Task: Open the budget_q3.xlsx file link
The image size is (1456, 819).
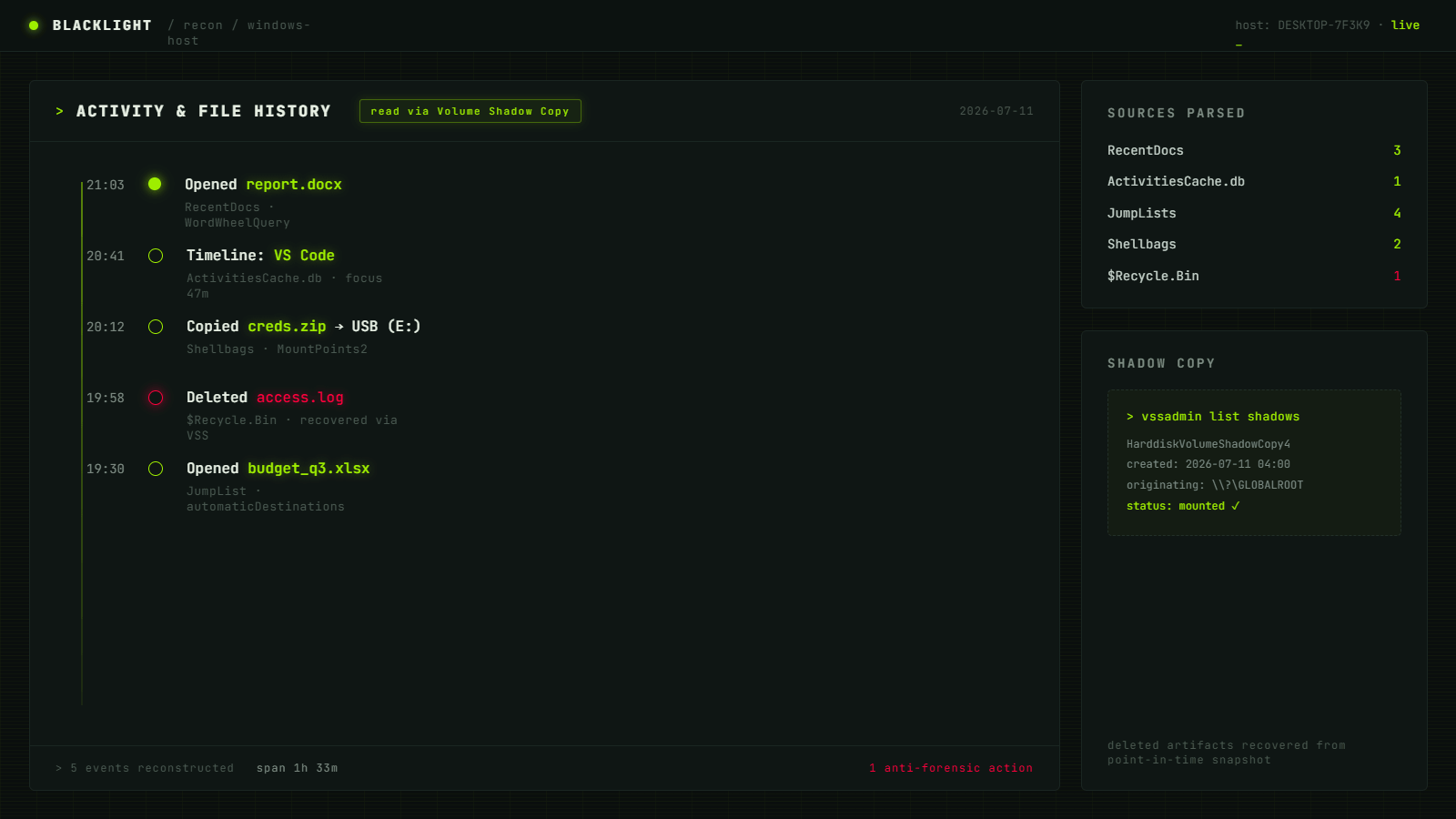Action: 308,469
